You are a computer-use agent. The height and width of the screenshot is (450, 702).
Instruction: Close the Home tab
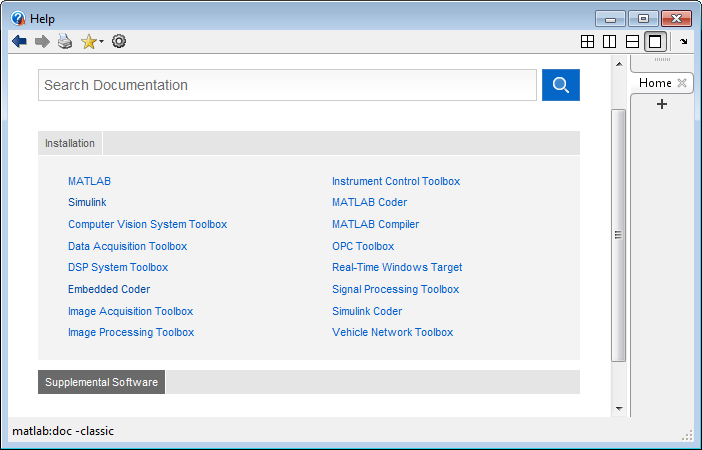click(x=682, y=83)
